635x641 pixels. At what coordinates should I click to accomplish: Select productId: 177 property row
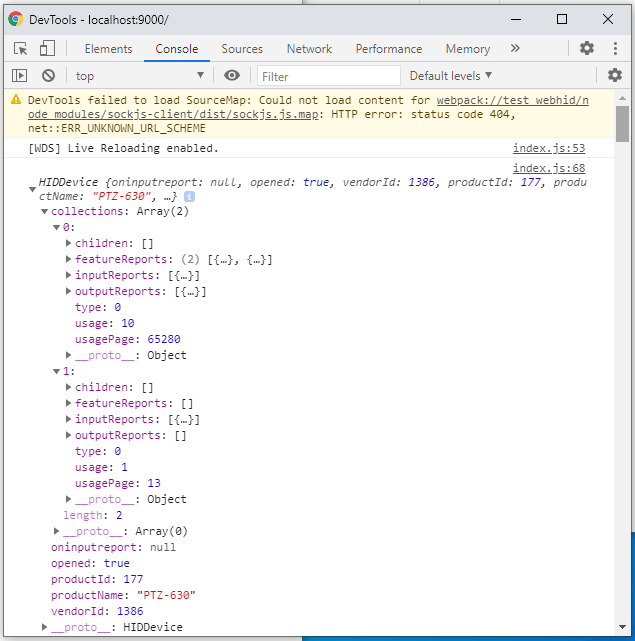click(97, 579)
